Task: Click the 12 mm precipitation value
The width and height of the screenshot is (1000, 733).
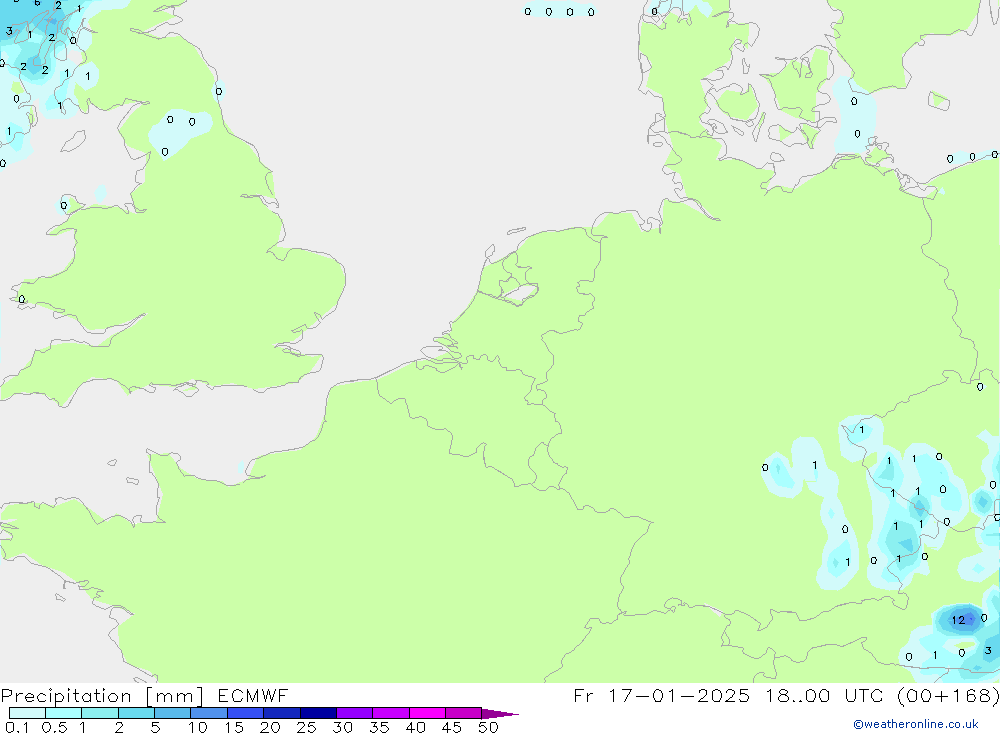Action: click(x=958, y=620)
